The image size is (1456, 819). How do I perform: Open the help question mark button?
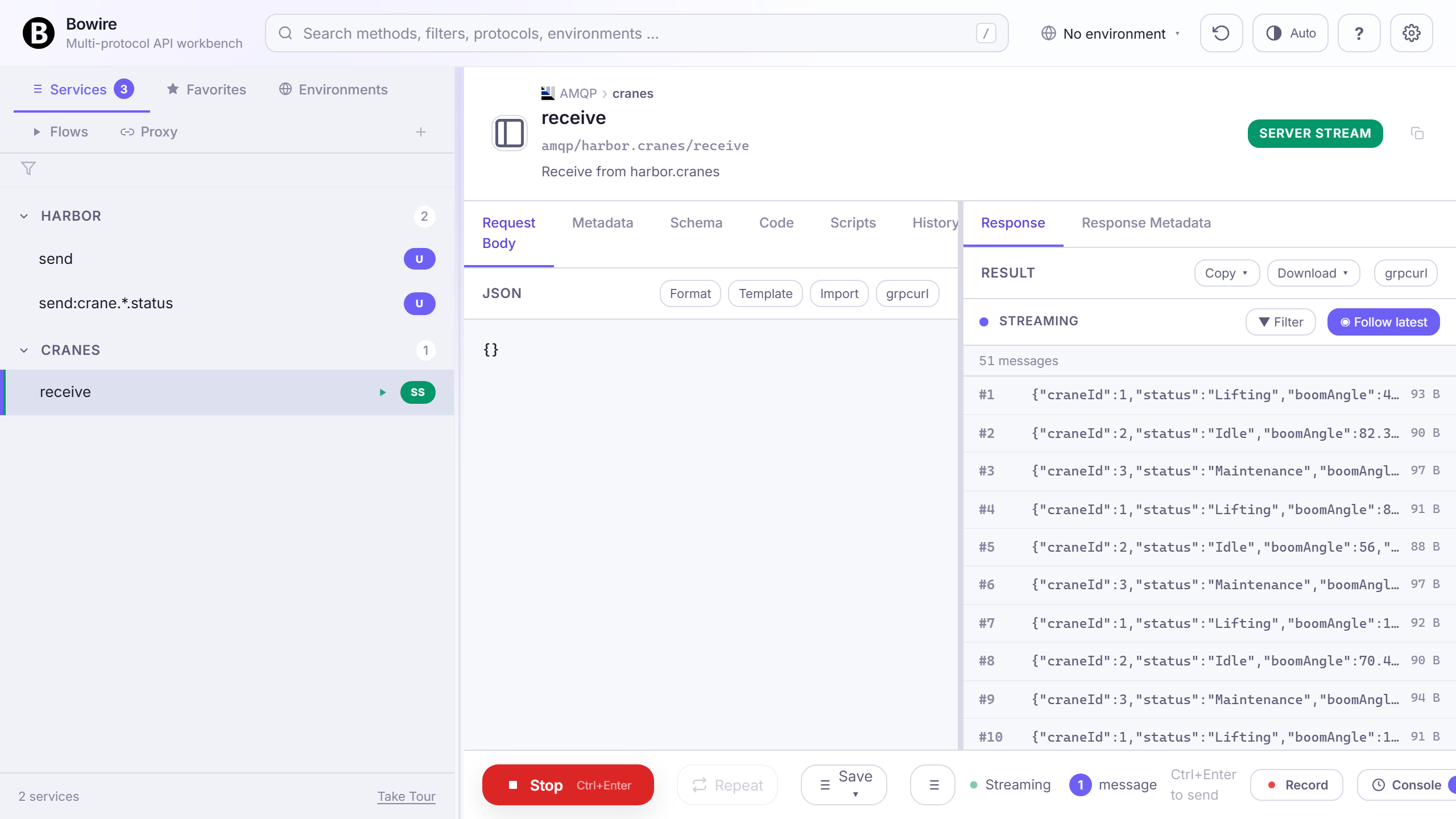[1359, 33]
